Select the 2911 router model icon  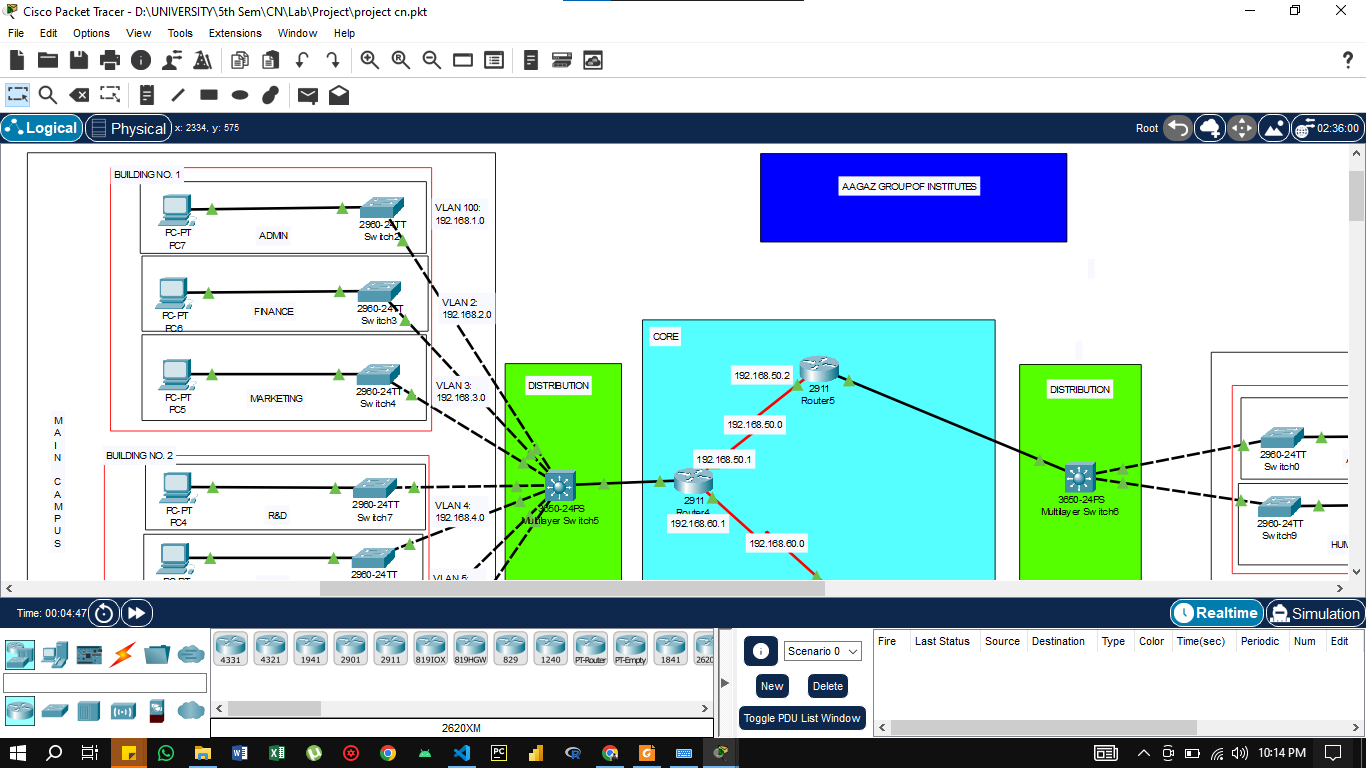coord(390,647)
